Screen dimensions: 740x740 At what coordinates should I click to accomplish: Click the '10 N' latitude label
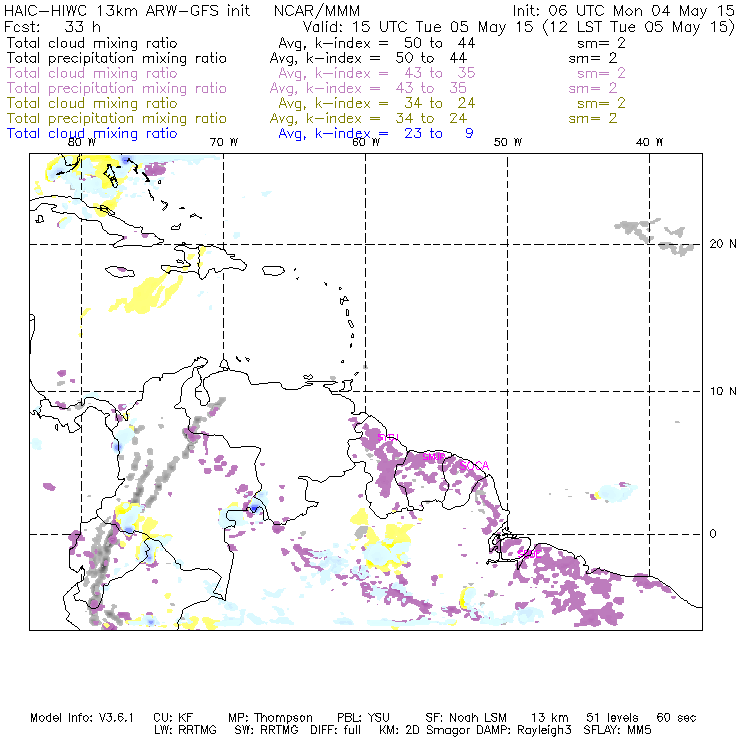click(723, 391)
